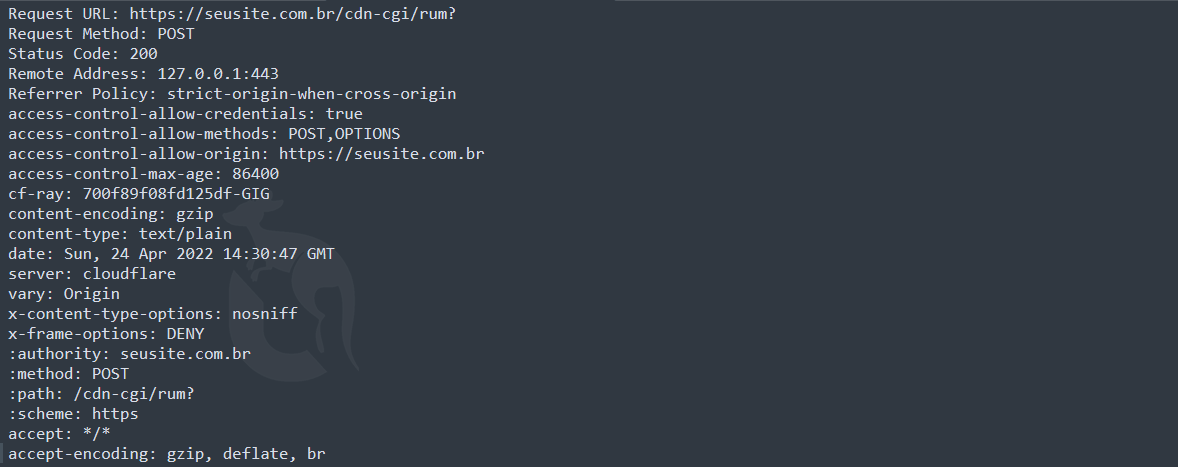Click the :scheme: https line
1178x467 pixels.
(x=73, y=413)
